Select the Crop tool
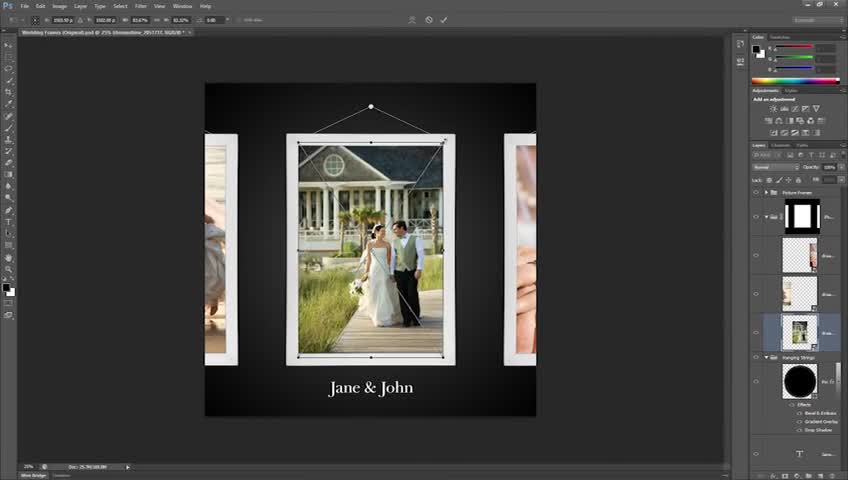The width and height of the screenshot is (848, 480). pyautogui.click(x=8, y=92)
